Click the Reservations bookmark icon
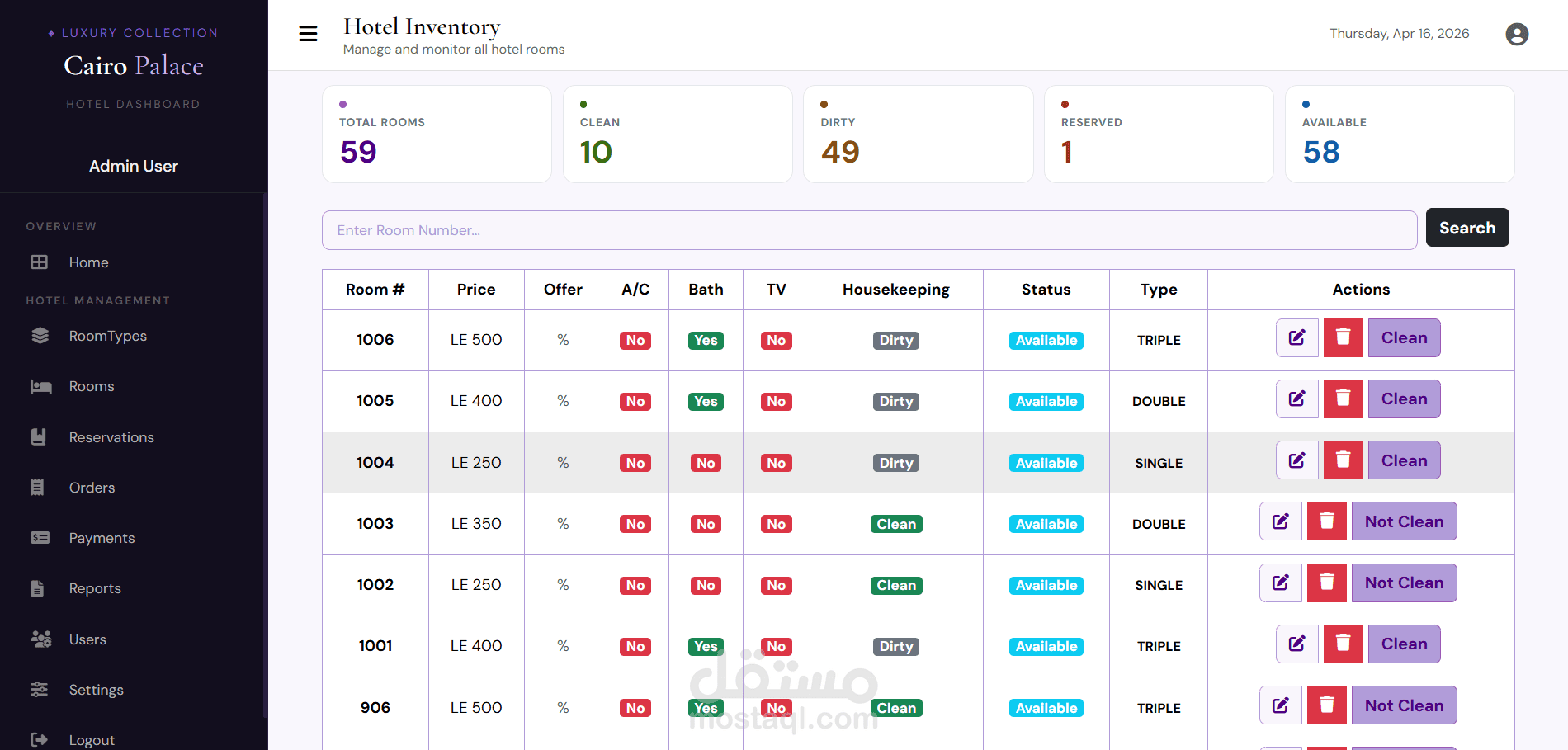 [x=38, y=437]
